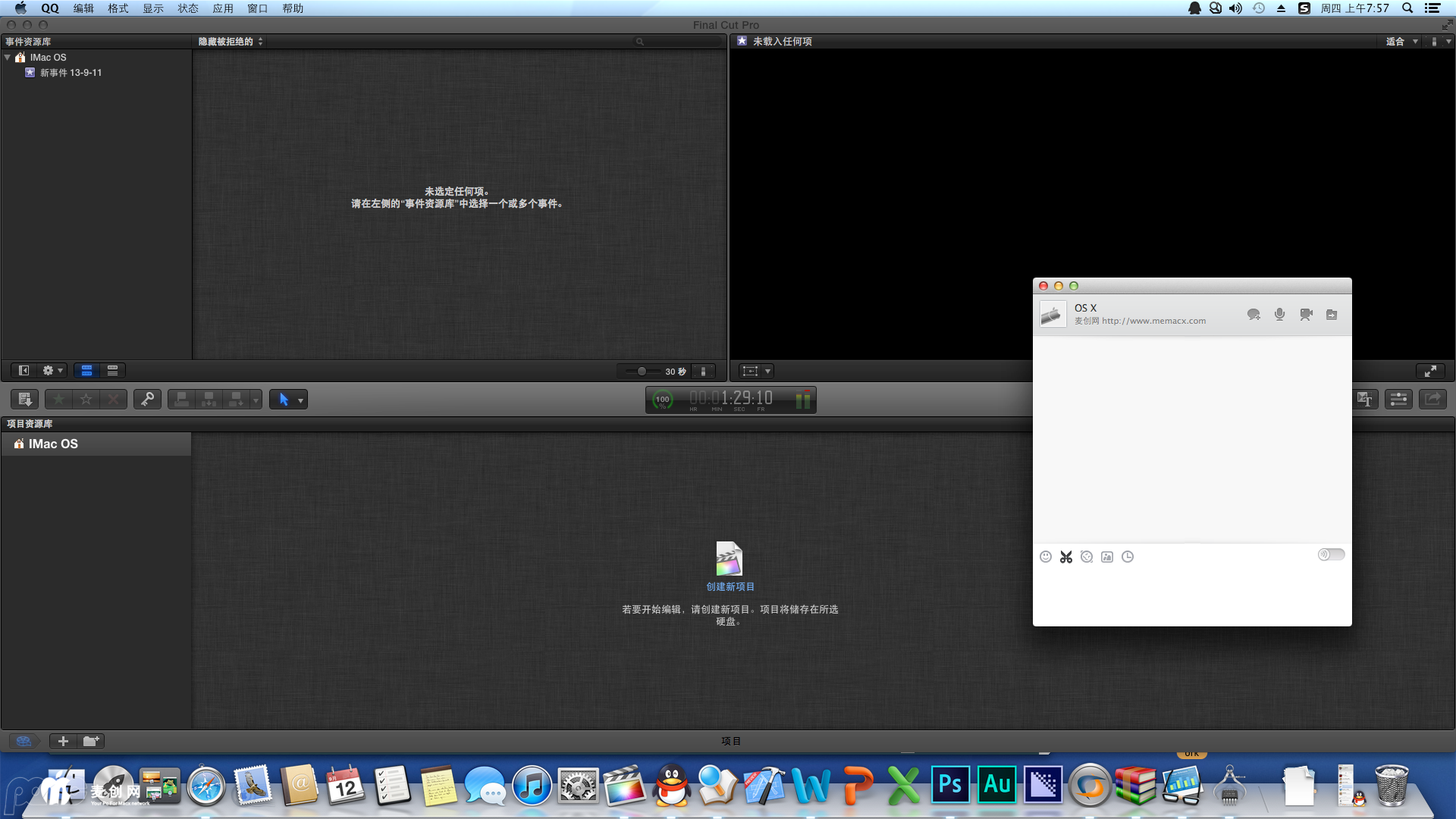Open the 窗口 menu in the menu bar
This screenshot has height=819, width=1456.
(x=257, y=8)
